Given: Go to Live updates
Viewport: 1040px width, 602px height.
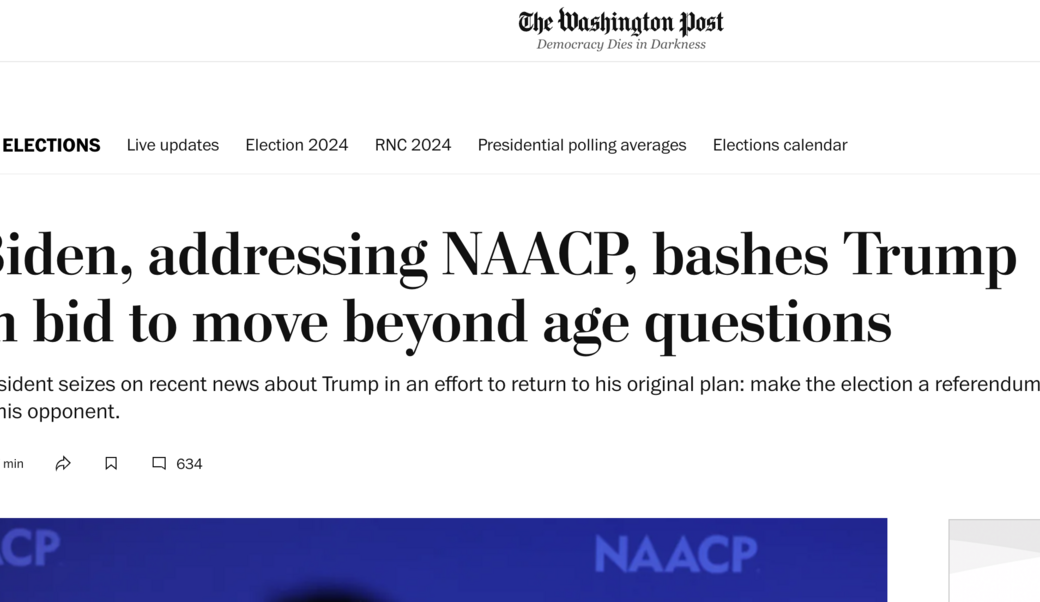Looking at the screenshot, I should pyautogui.click(x=173, y=145).
